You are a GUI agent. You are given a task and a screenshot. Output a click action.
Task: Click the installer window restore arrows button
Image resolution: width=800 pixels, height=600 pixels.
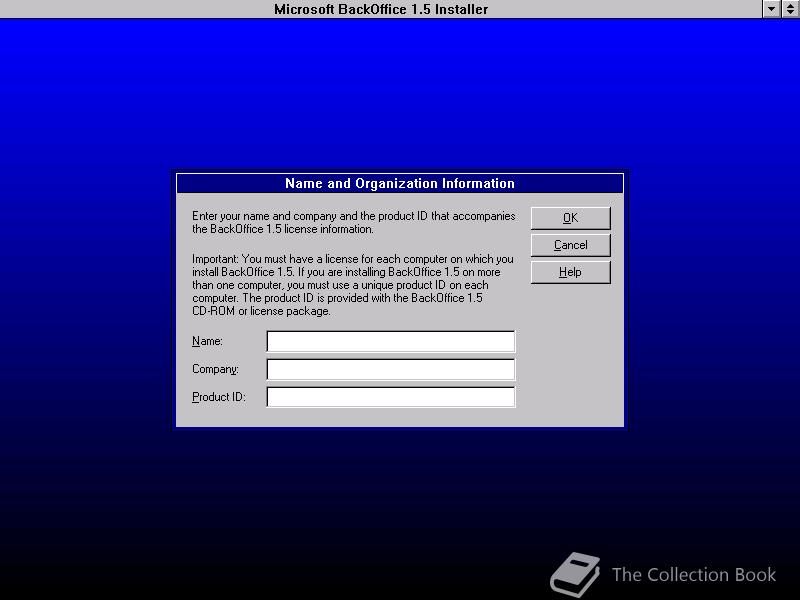pyautogui.click(x=790, y=9)
